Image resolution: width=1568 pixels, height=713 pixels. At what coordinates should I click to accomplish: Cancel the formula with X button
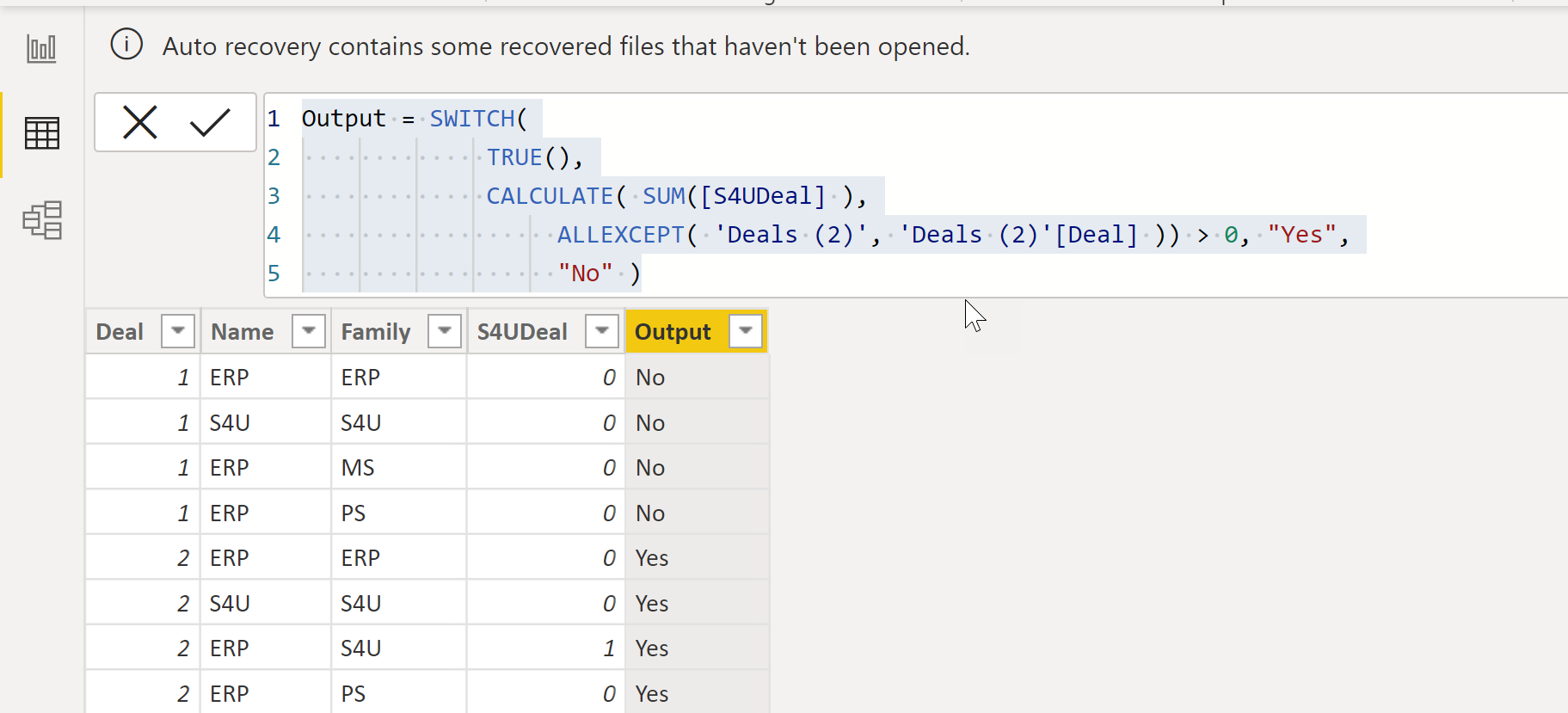pos(140,122)
